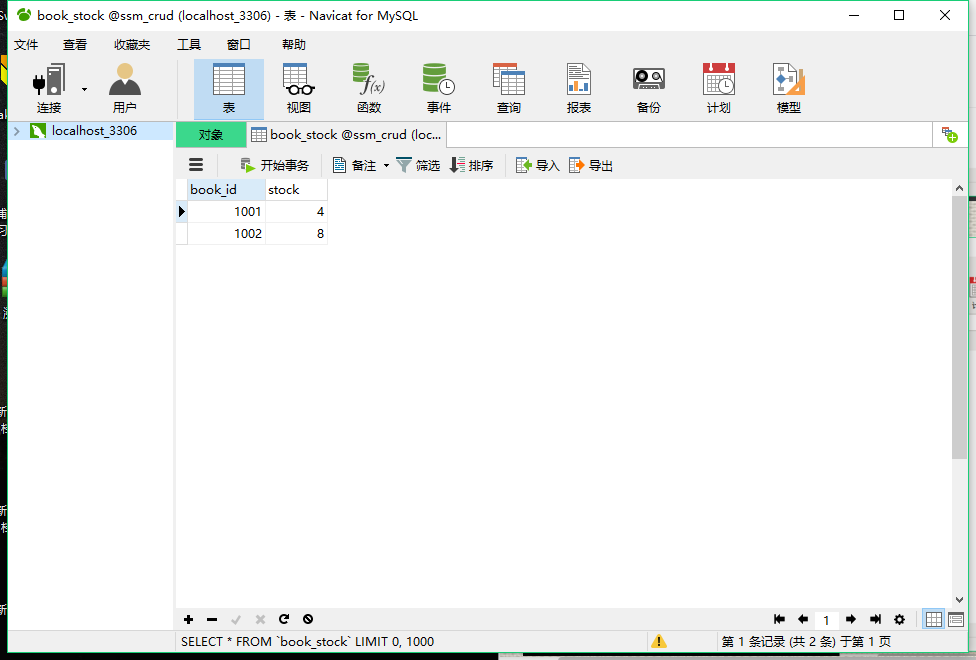This screenshot has height=660, width=976.
Task: Switch to the Objects (对象) tab
Action: pyautogui.click(x=210, y=135)
